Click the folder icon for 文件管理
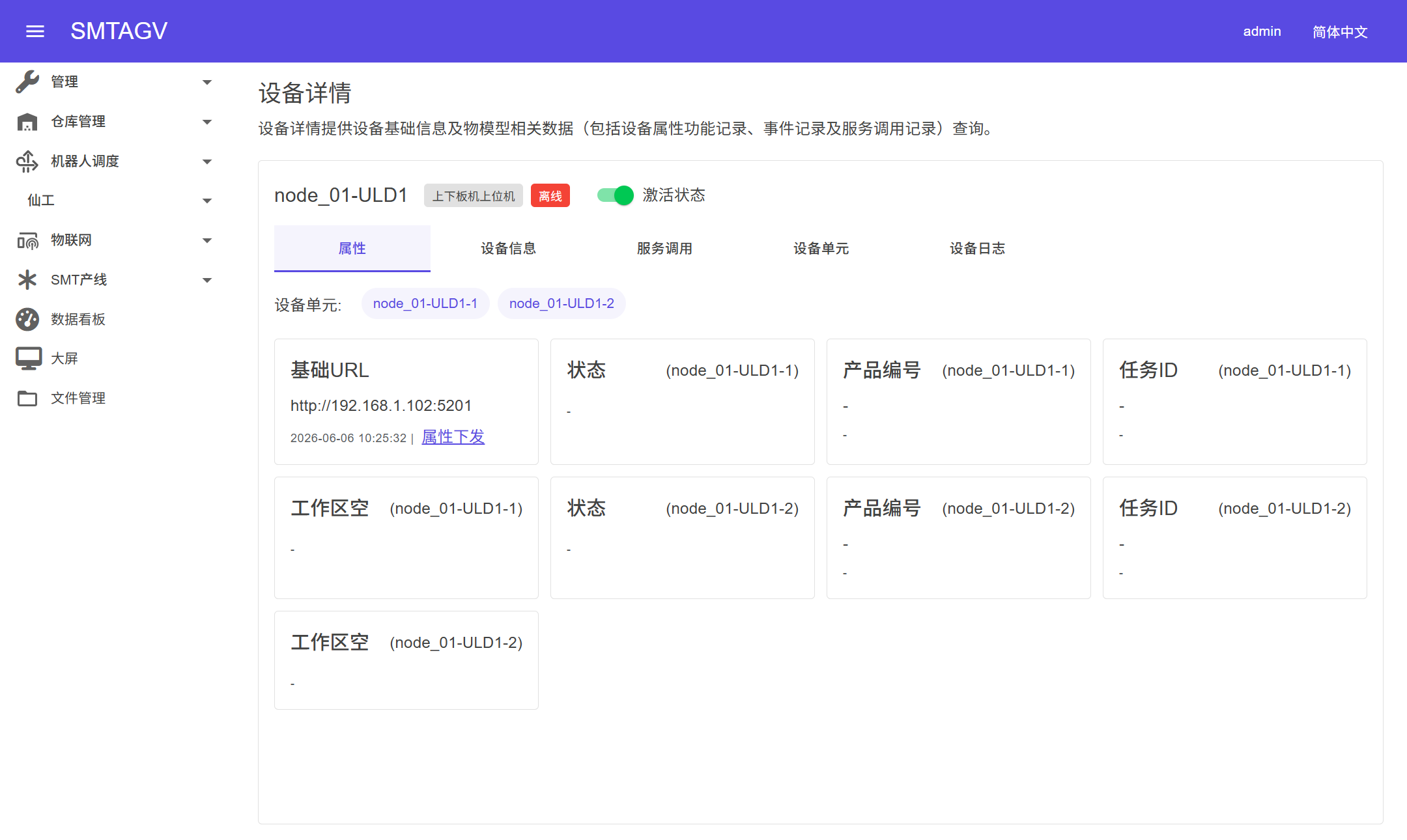1407x840 pixels. 27,398
